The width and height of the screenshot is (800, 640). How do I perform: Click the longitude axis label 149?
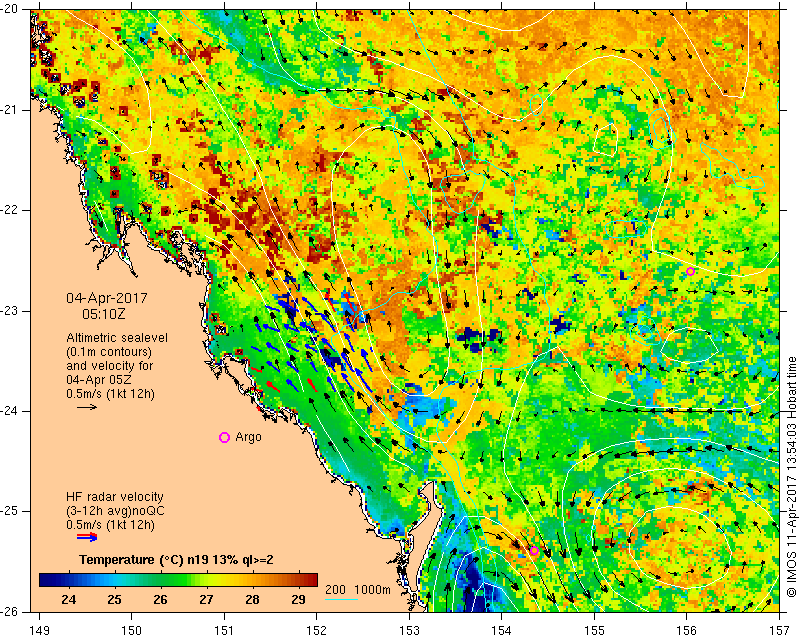tap(39, 630)
